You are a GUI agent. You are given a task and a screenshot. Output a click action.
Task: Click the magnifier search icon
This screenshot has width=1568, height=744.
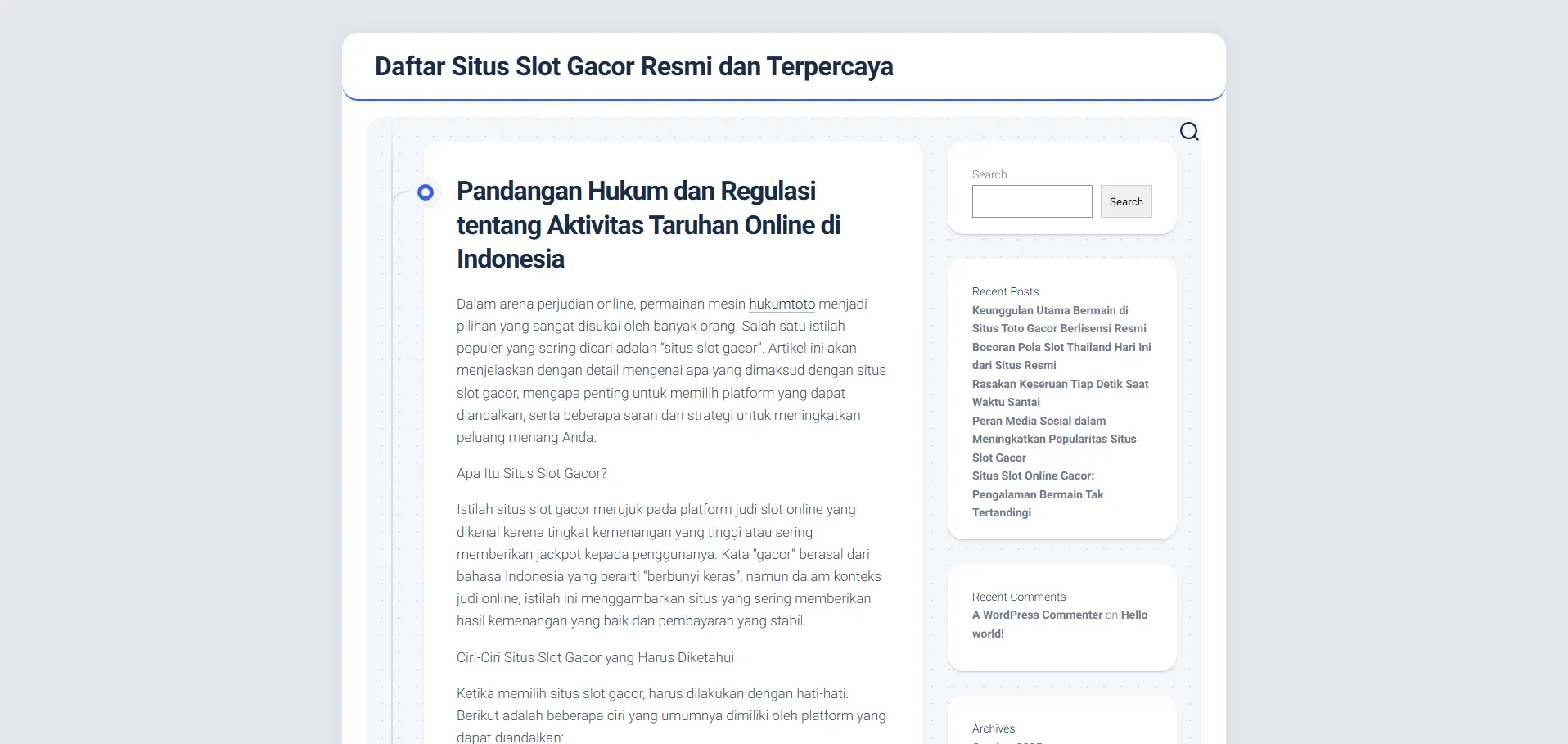pos(1189,132)
